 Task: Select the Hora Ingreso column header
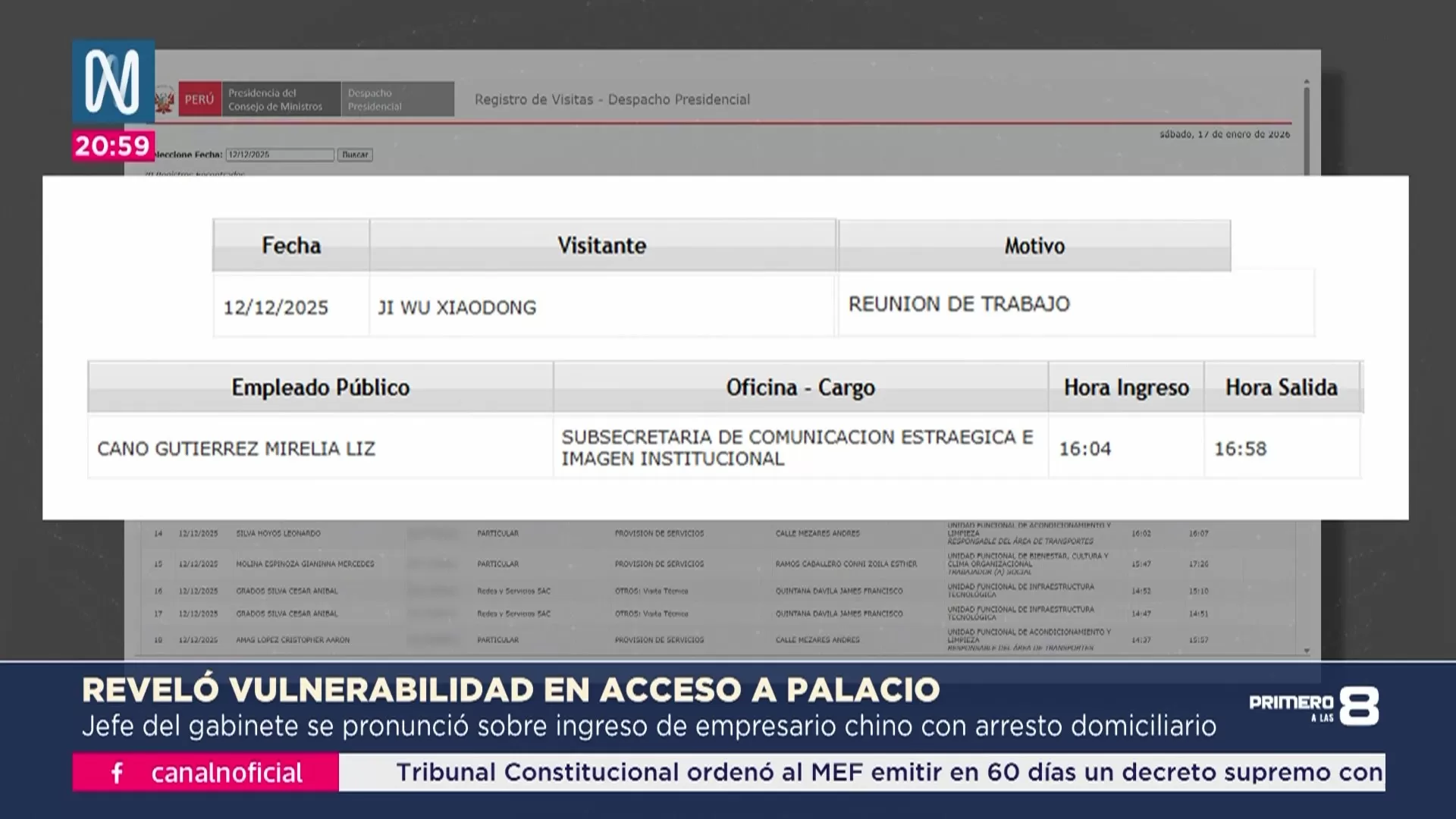(1126, 388)
